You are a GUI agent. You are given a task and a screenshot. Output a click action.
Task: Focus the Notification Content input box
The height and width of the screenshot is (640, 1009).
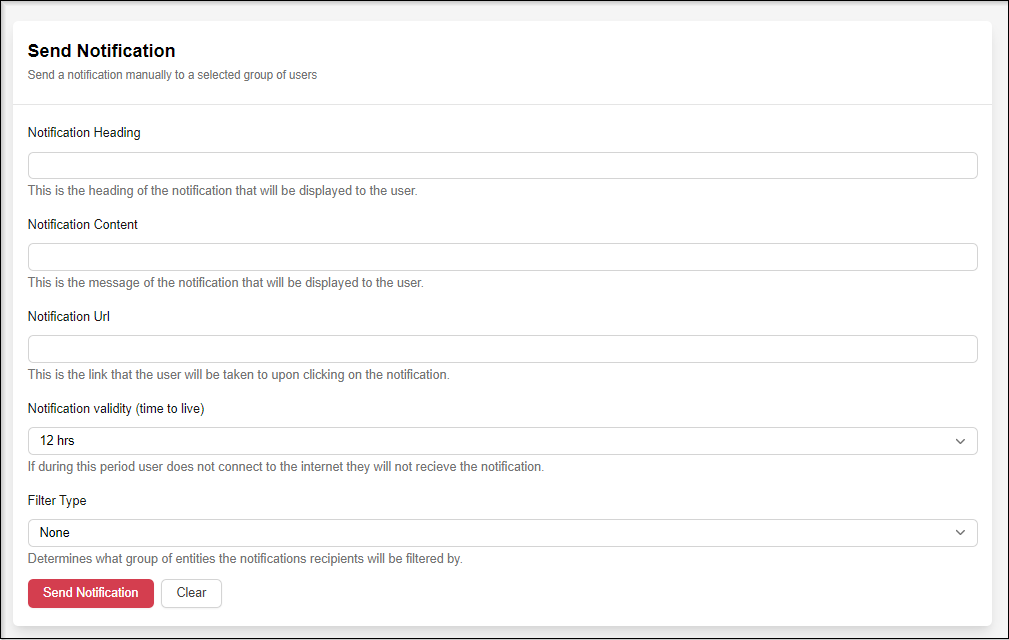pyautogui.click(x=502, y=257)
